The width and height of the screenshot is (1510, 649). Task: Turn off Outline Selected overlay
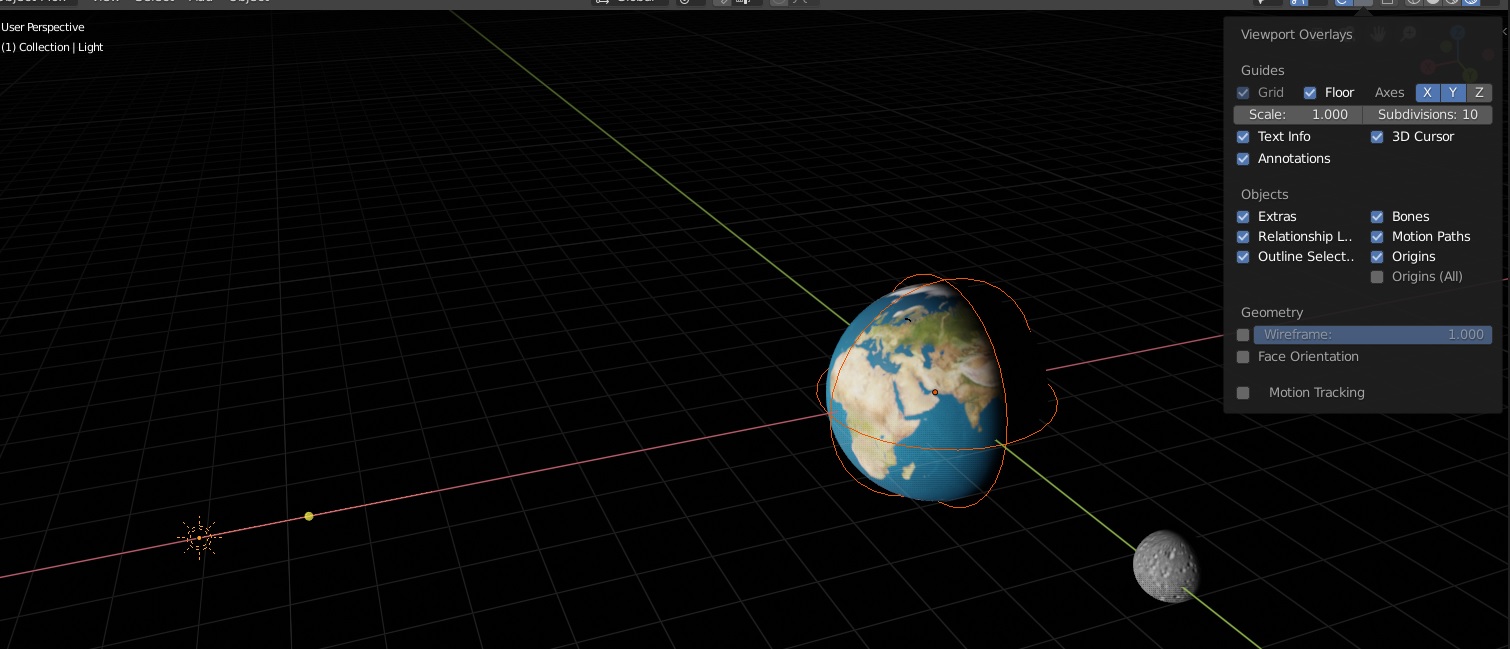pos(1243,257)
